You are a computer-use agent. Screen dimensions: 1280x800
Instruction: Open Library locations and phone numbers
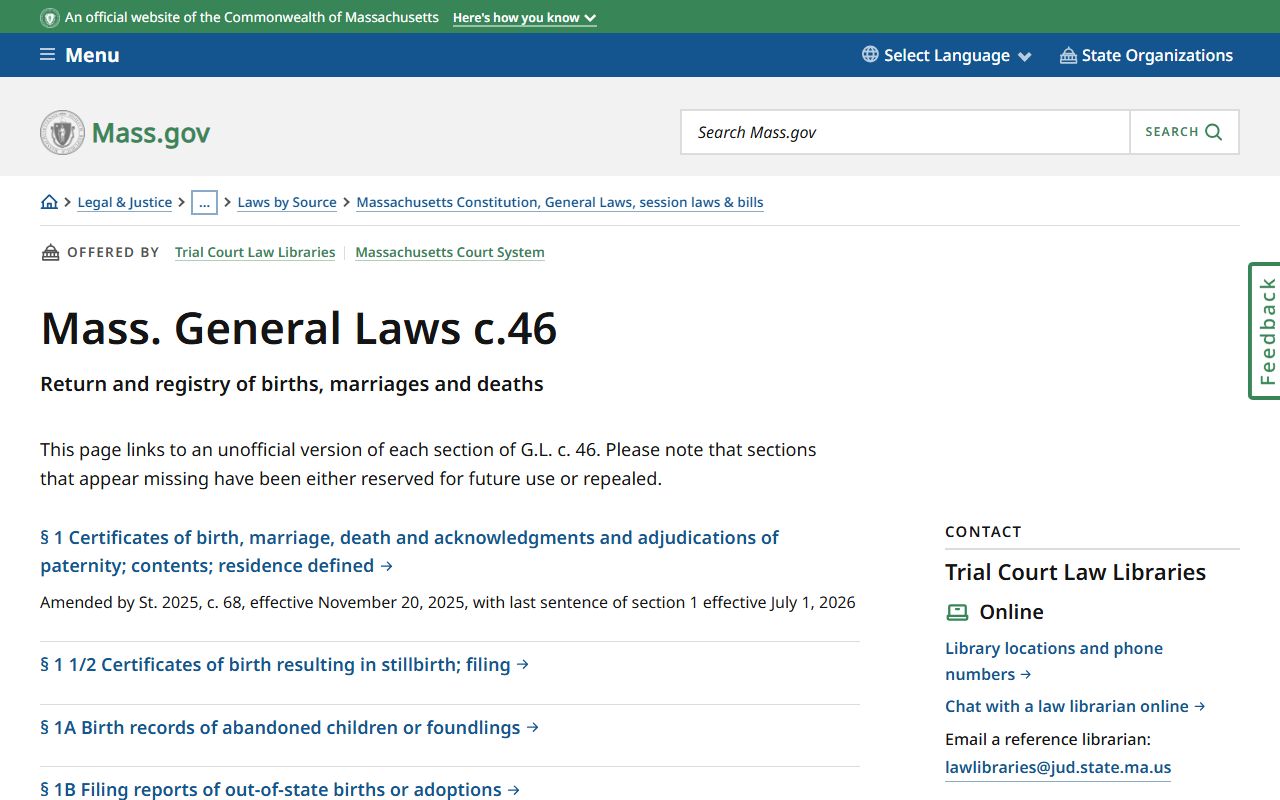tap(1054, 661)
